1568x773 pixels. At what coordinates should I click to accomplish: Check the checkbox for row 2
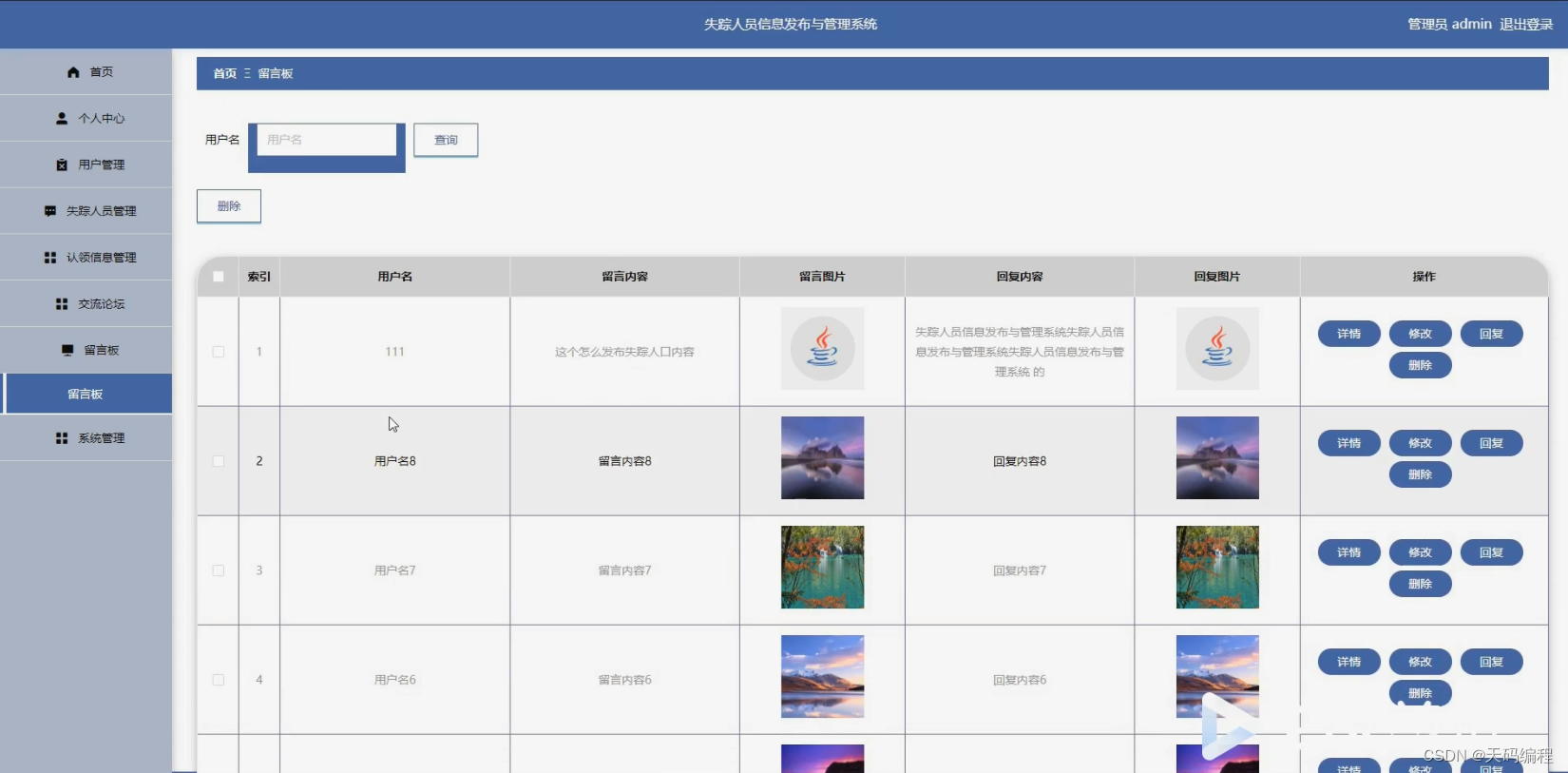tap(219, 461)
